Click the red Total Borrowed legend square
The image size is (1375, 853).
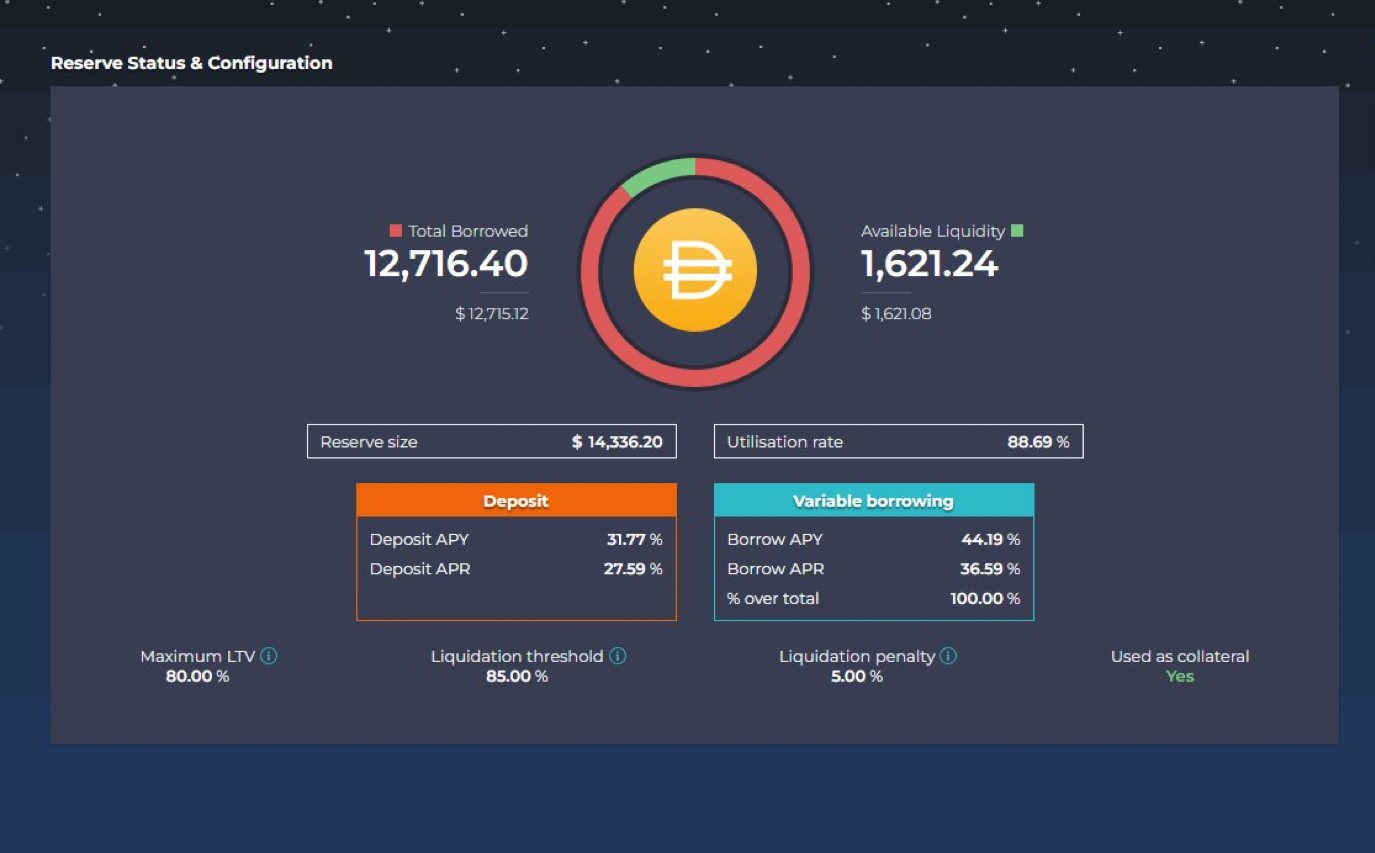click(396, 231)
